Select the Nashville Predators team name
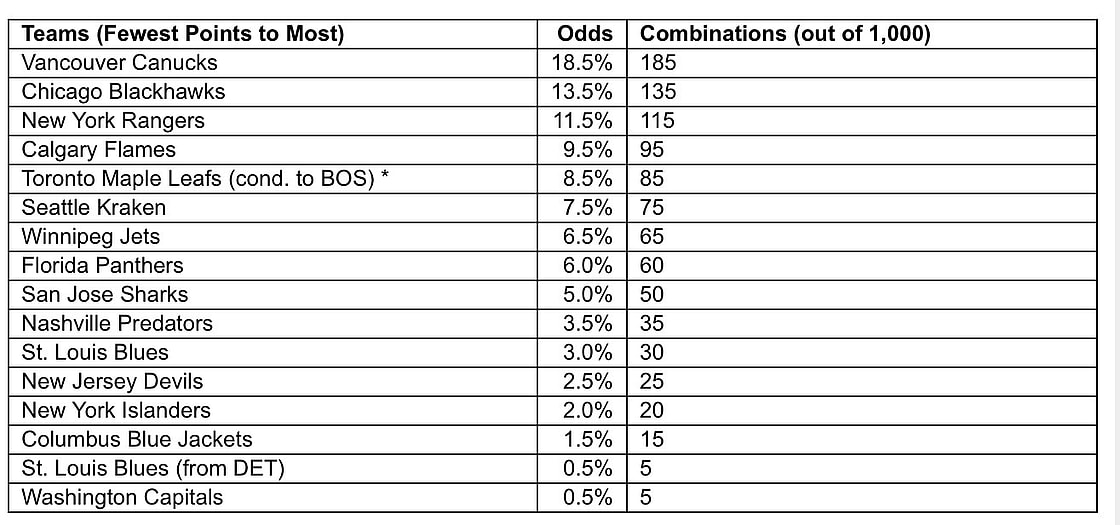The height and width of the screenshot is (525, 1120). pyautogui.click(x=117, y=324)
